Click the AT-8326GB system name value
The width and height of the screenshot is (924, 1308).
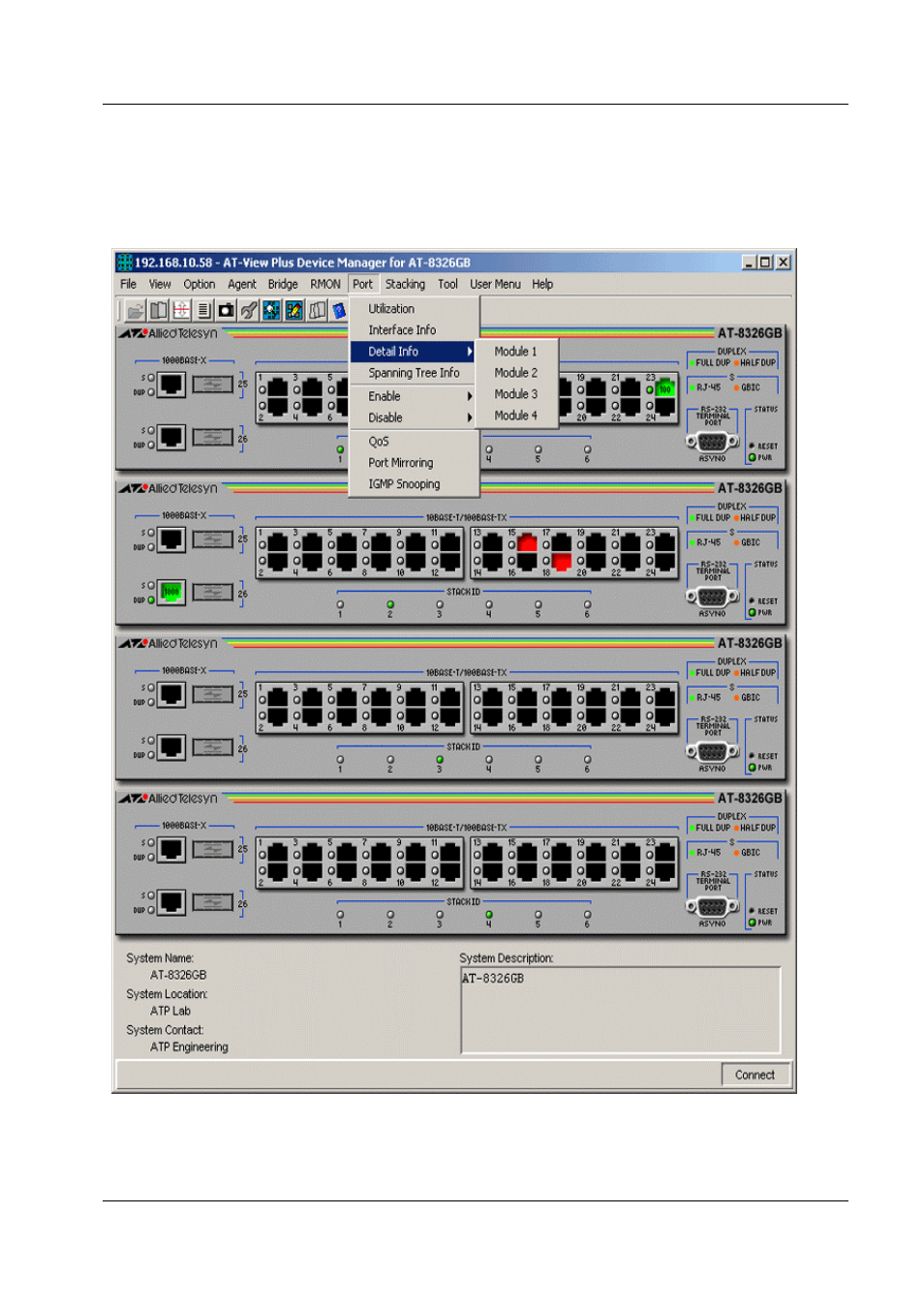click(178, 975)
